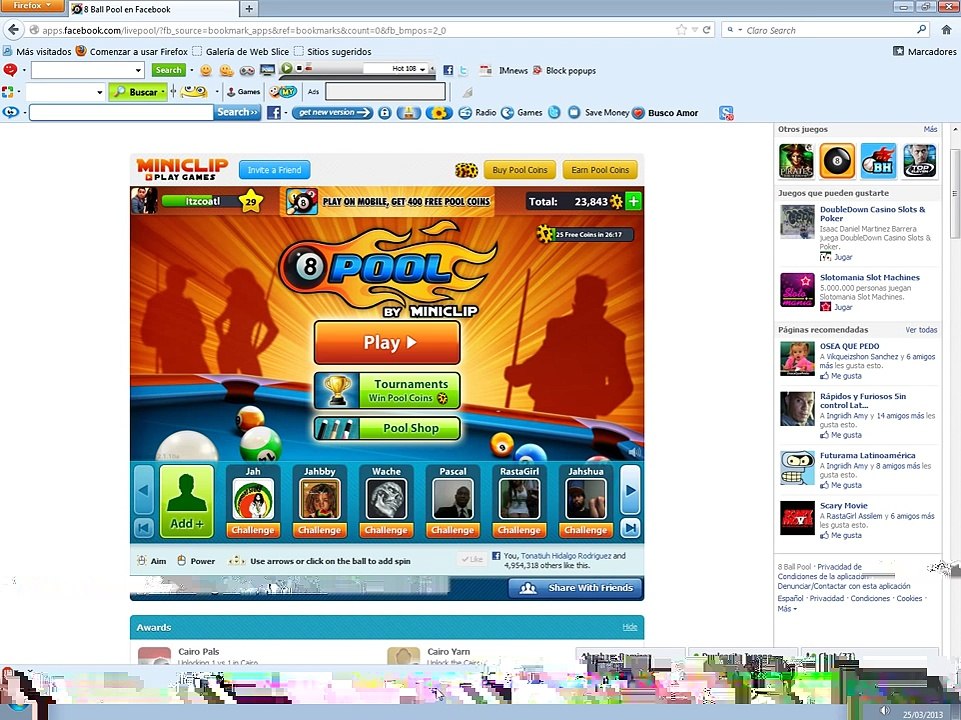This screenshot has height=720, width=961.
Task: Play the toolbar radio player
Action: click(x=286, y=68)
